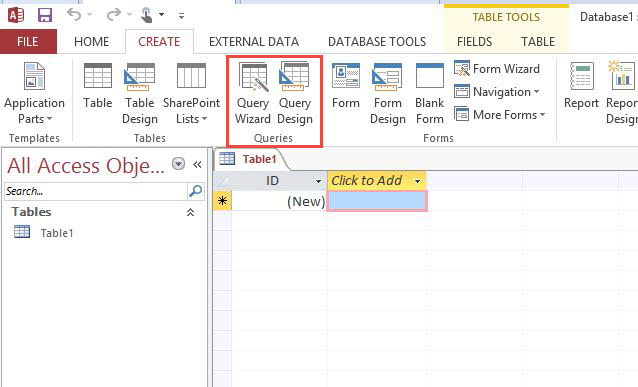Screen dimensions: 638x387
Task: Open the ID column dropdown arrow
Action: (319, 181)
